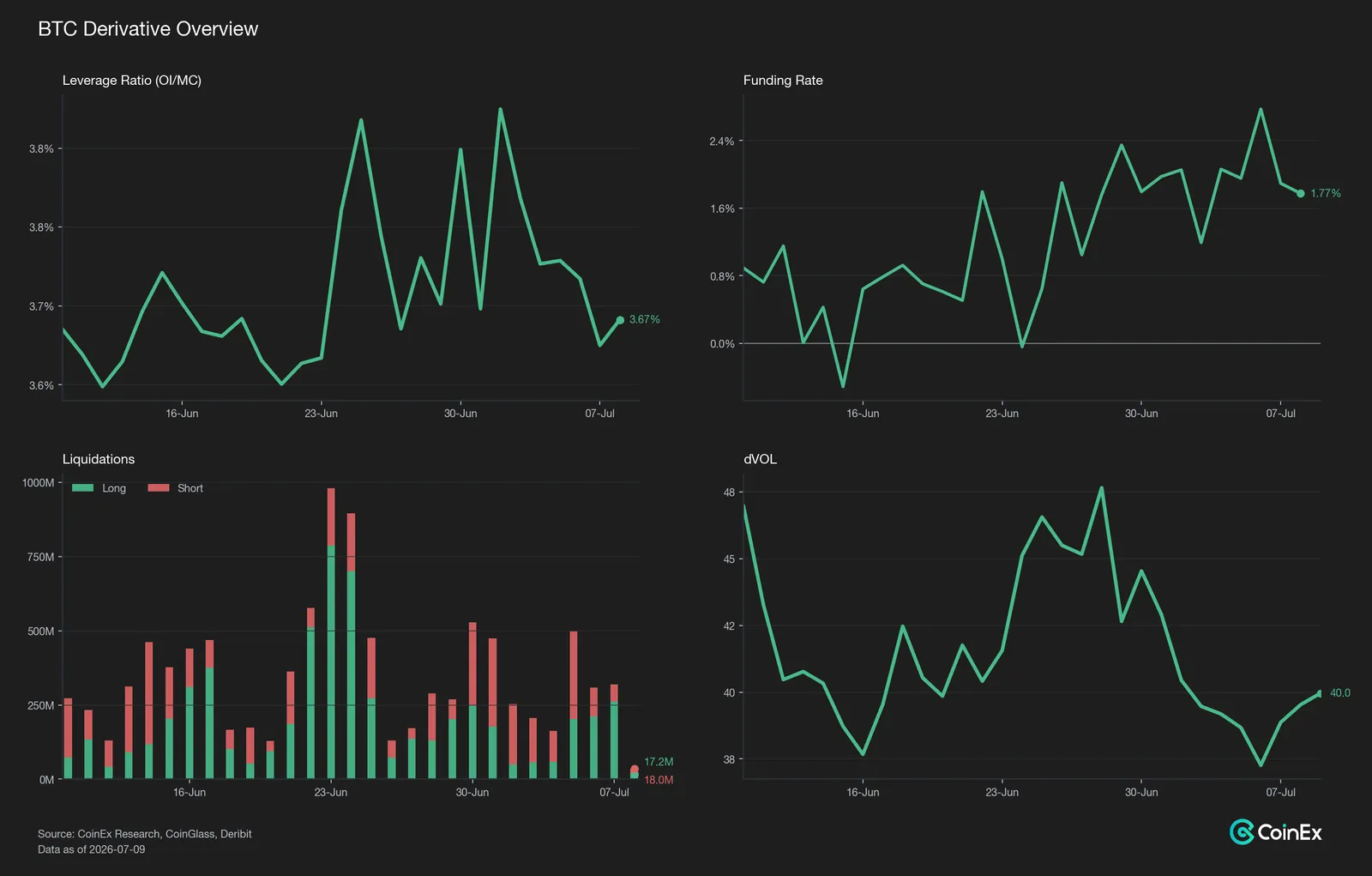Screen dimensions: 1372x876
Task: Click the 0.0% Funding Rate axis label
Action: pyautogui.click(x=722, y=344)
